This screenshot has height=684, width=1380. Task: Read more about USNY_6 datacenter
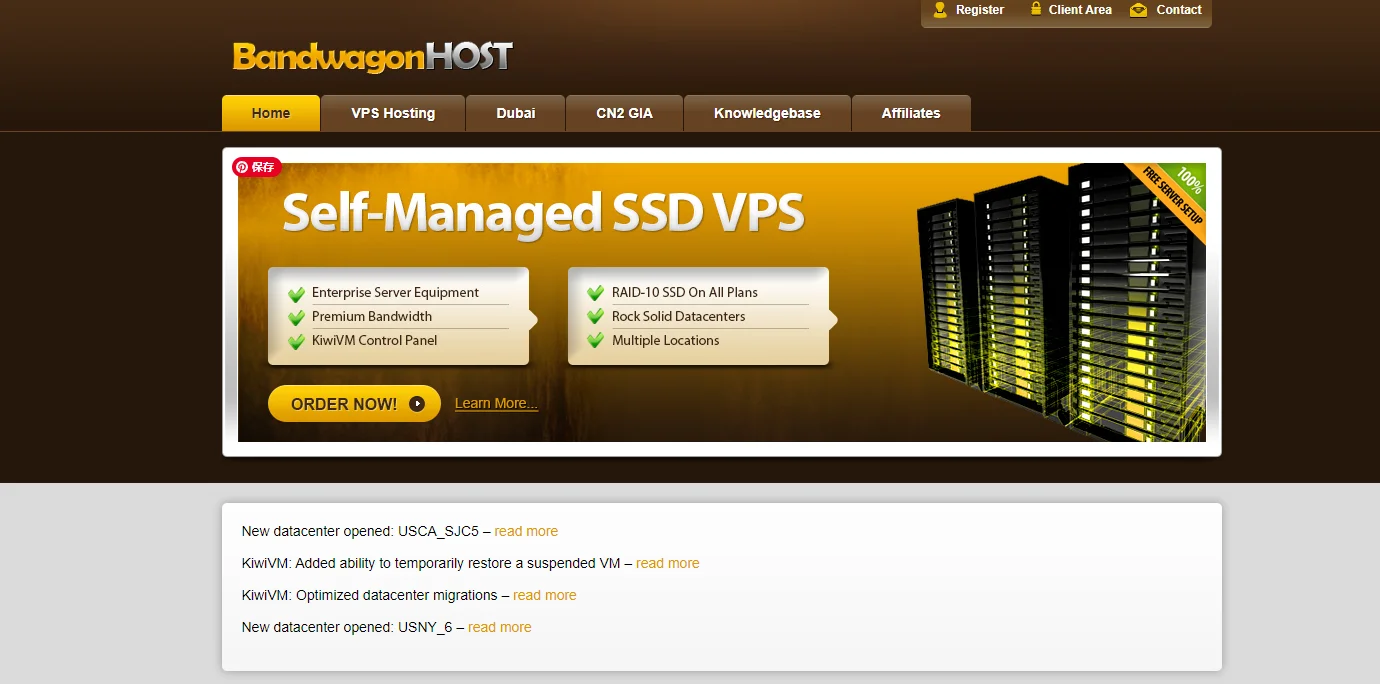[500, 627]
